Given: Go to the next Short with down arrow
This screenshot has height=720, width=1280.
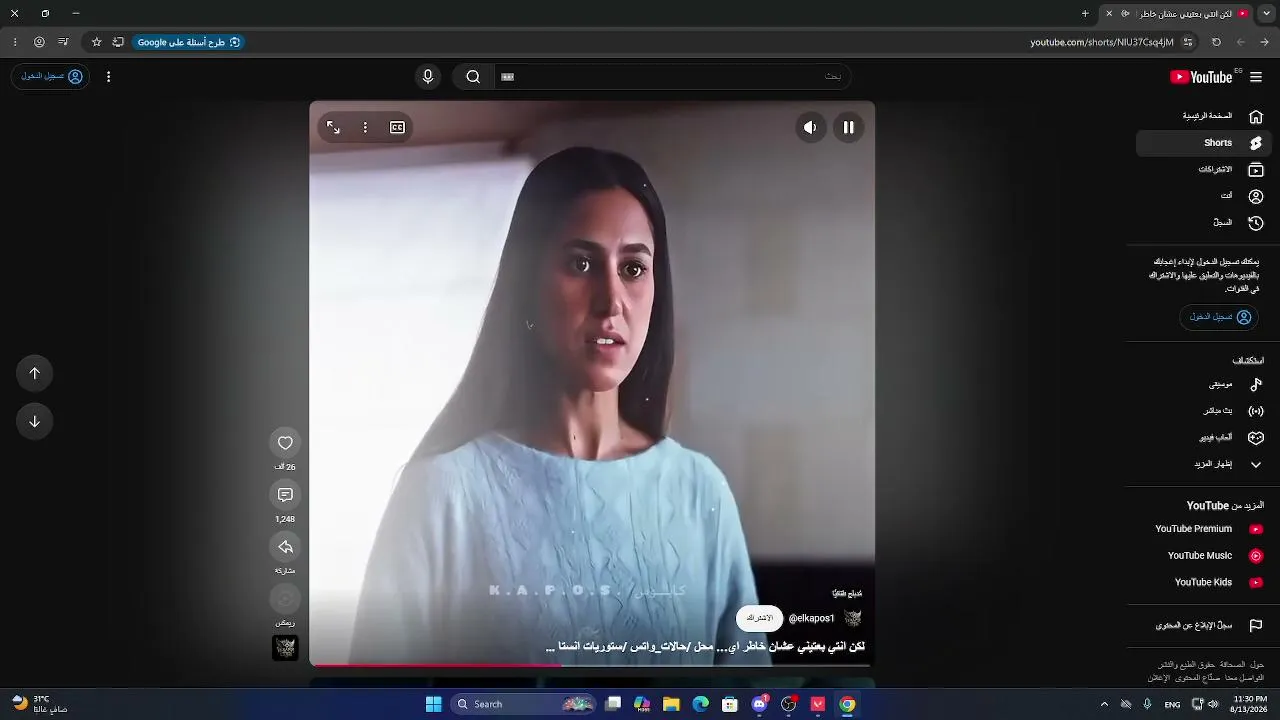Looking at the screenshot, I should tap(34, 421).
